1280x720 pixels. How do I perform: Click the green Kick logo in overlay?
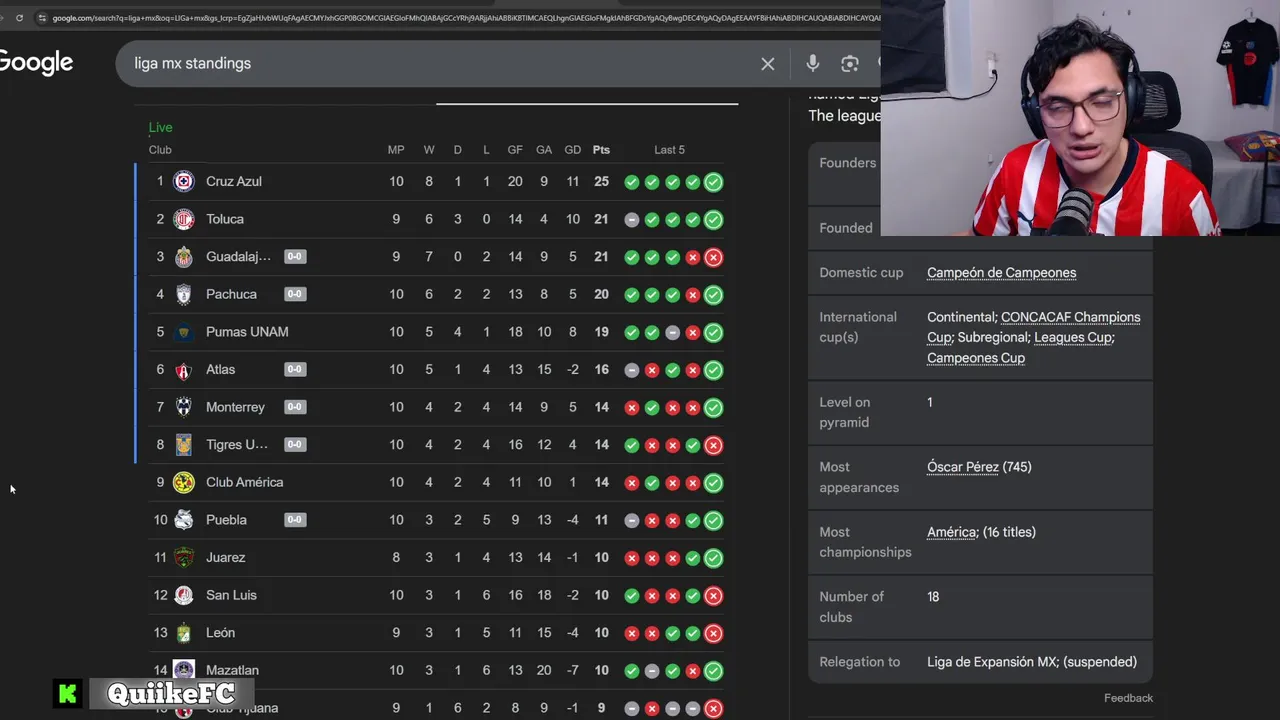click(x=68, y=694)
